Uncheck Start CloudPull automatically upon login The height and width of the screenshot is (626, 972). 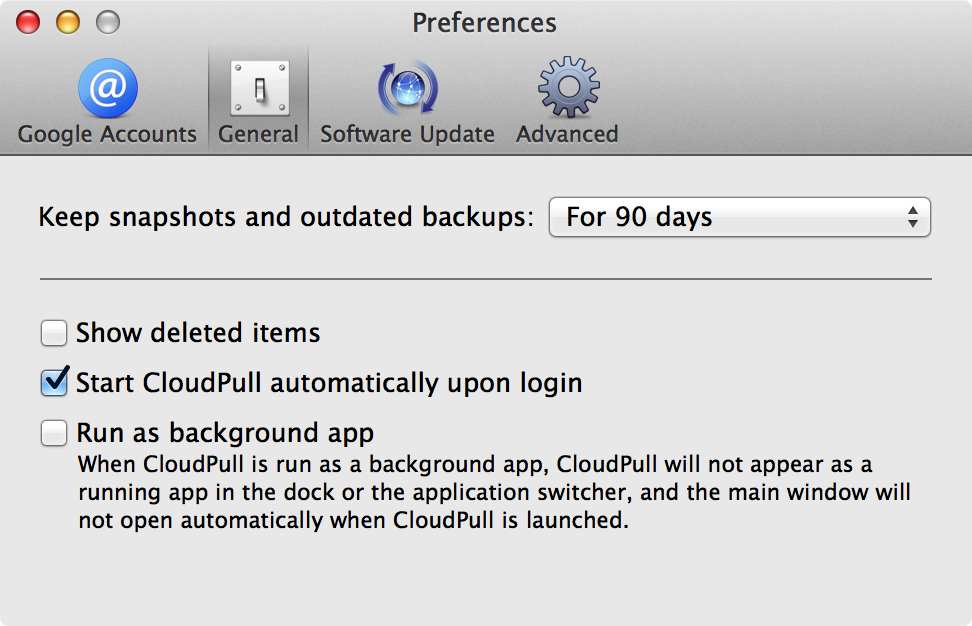click(x=54, y=382)
